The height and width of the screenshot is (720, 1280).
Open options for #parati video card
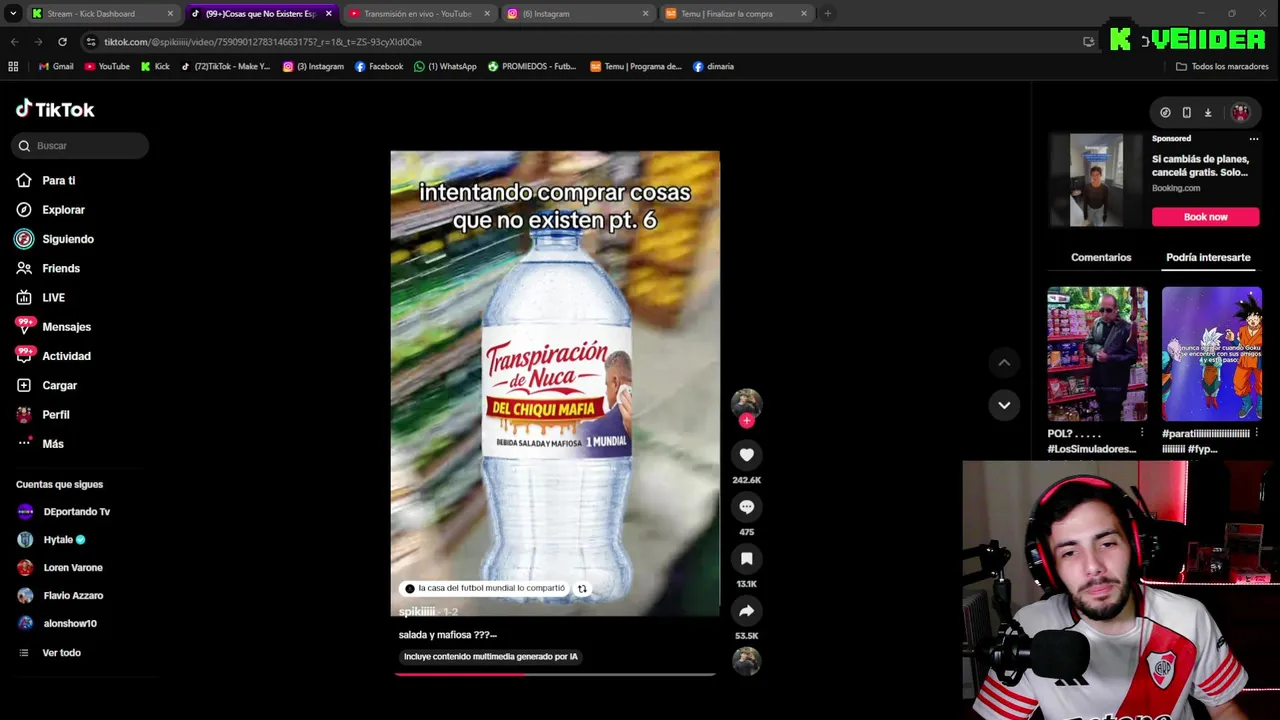[1256, 434]
